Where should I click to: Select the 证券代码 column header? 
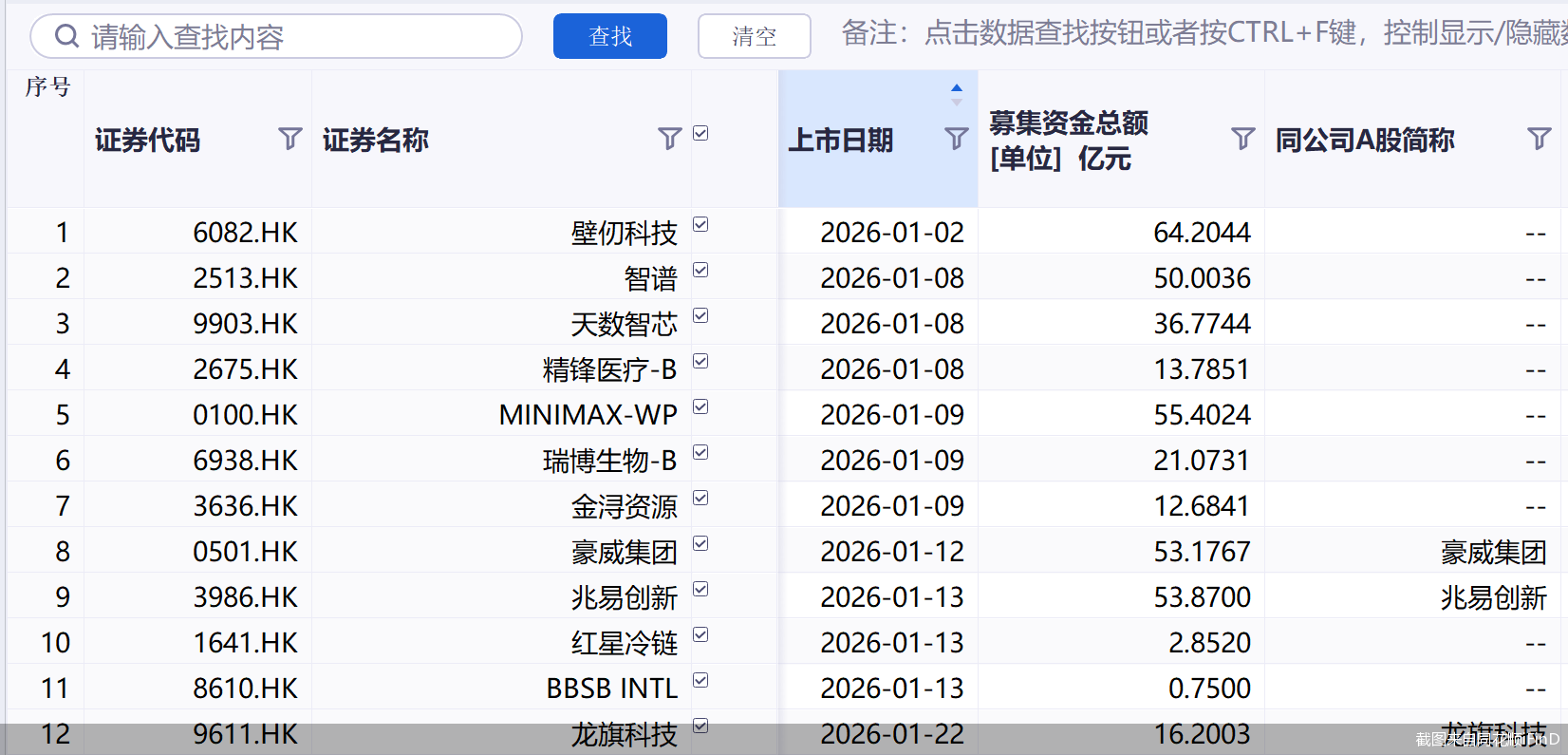point(148,141)
